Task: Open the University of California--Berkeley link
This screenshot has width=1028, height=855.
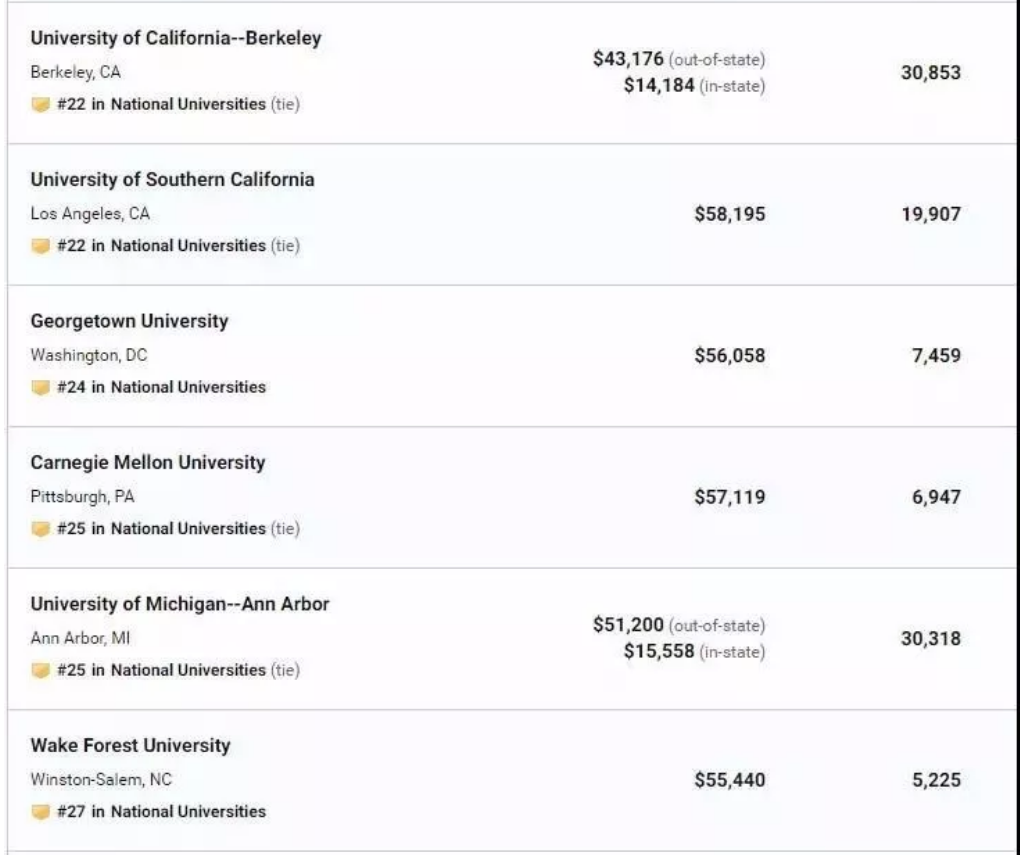Action: [x=176, y=38]
